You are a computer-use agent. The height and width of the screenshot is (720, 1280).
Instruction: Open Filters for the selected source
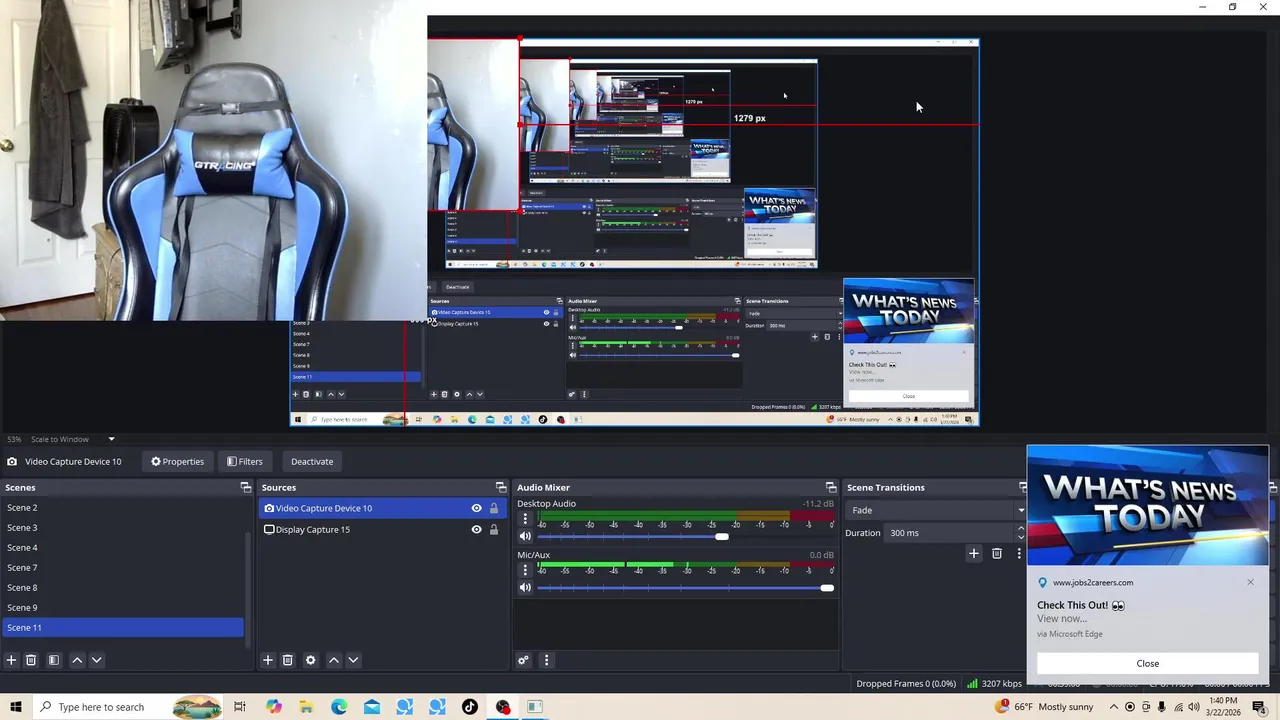tap(244, 461)
